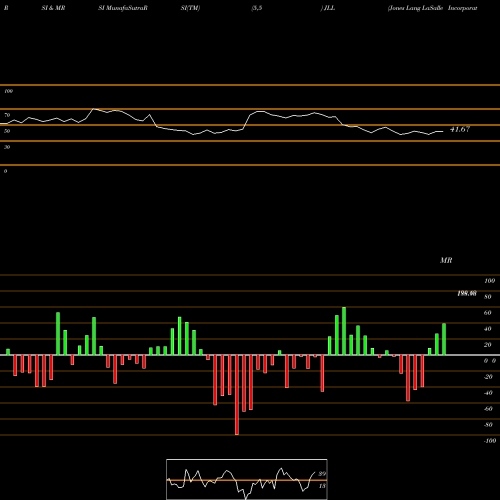Click the SI & MR header text

pos(53,8)
